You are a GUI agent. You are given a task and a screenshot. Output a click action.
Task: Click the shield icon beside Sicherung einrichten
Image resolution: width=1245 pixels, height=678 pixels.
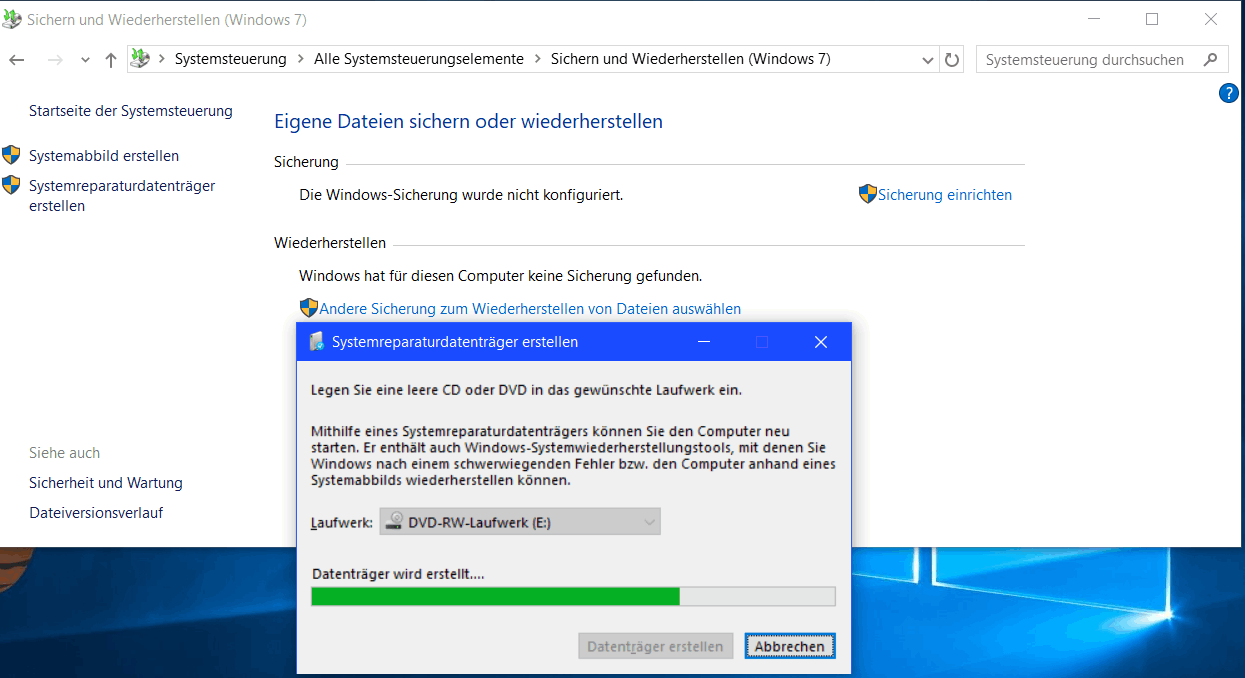click(x=868, y=194)
